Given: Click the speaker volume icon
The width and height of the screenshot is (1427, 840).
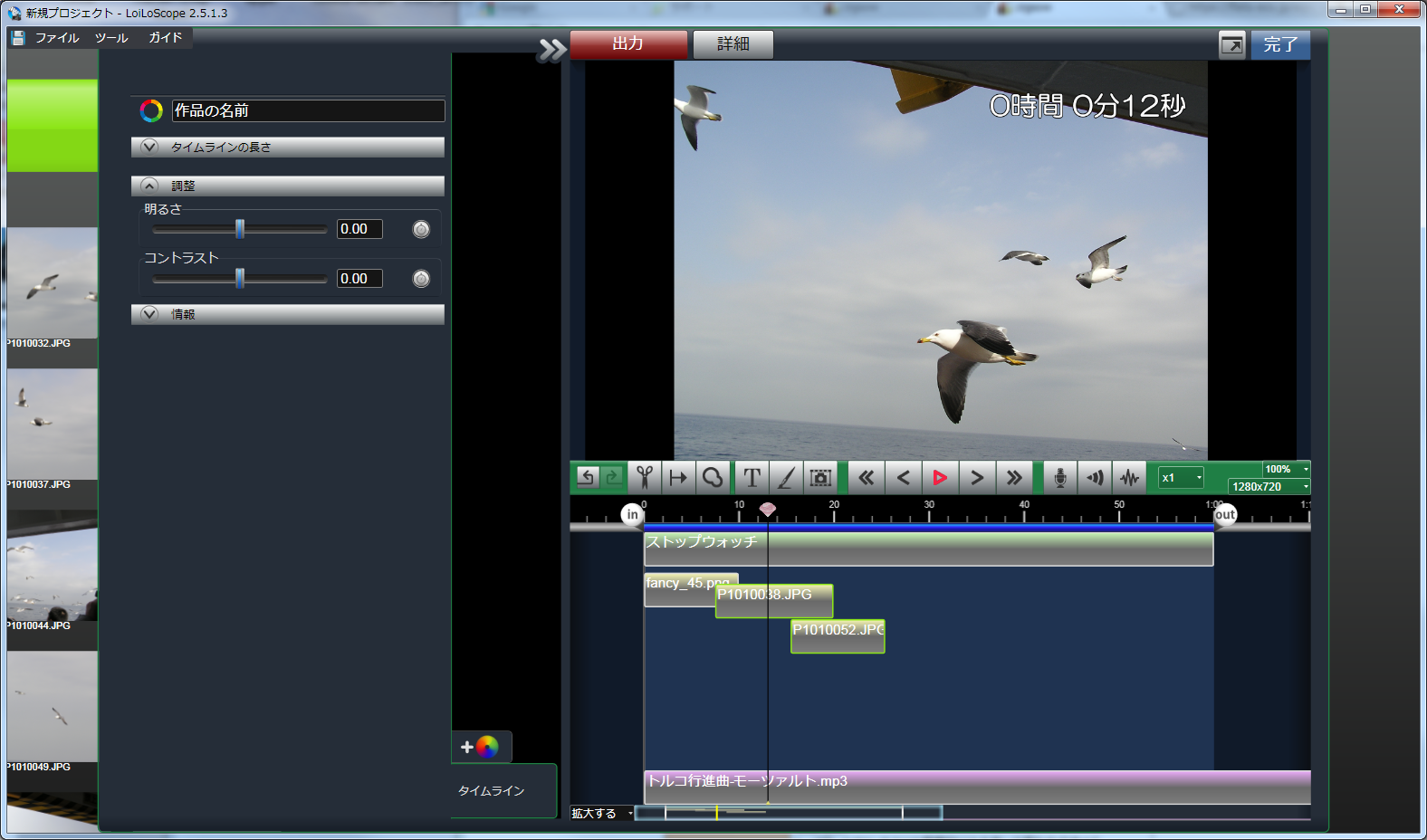Looking at the screenshot, I should (x=1095, y=477).
